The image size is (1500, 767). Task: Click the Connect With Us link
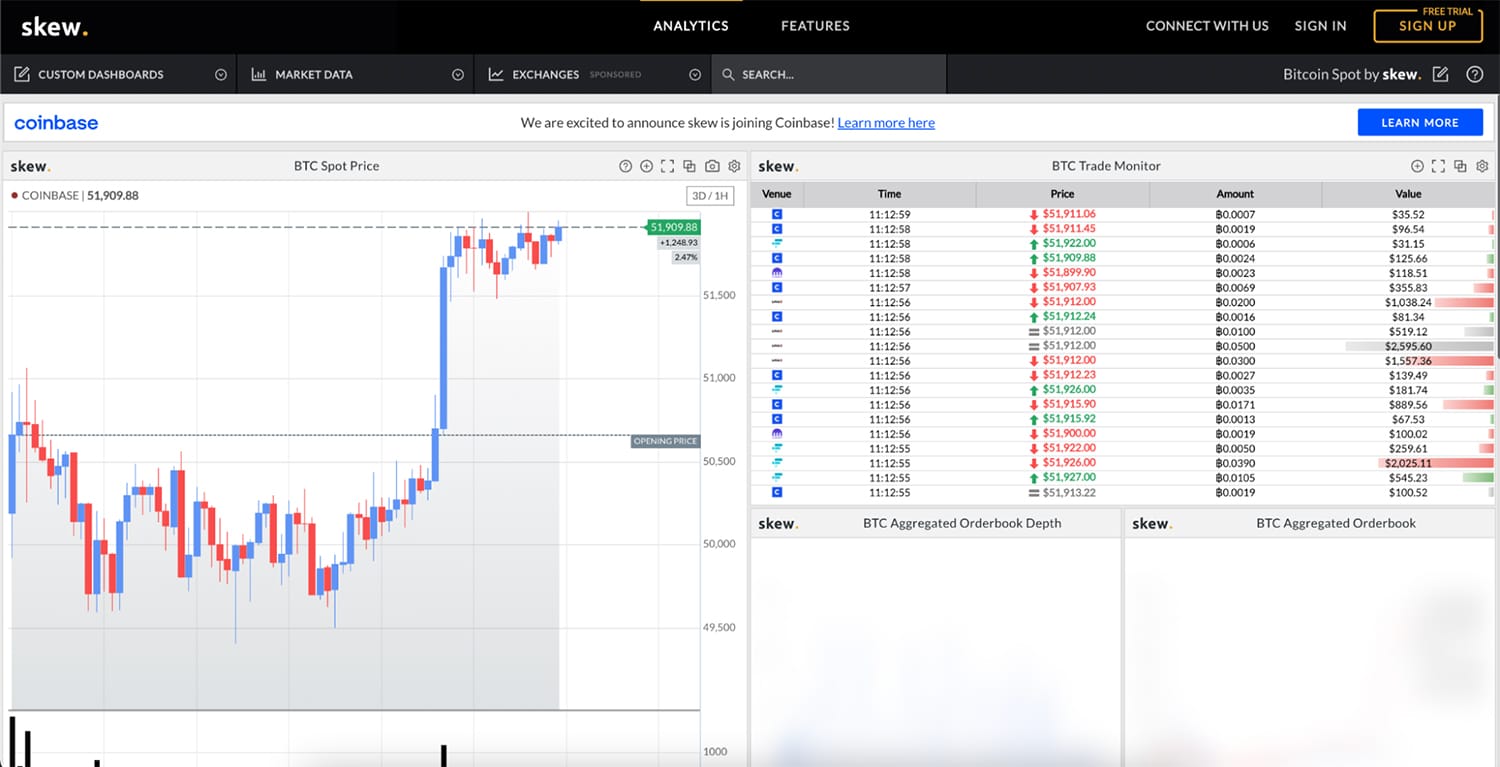point(1207,26)
